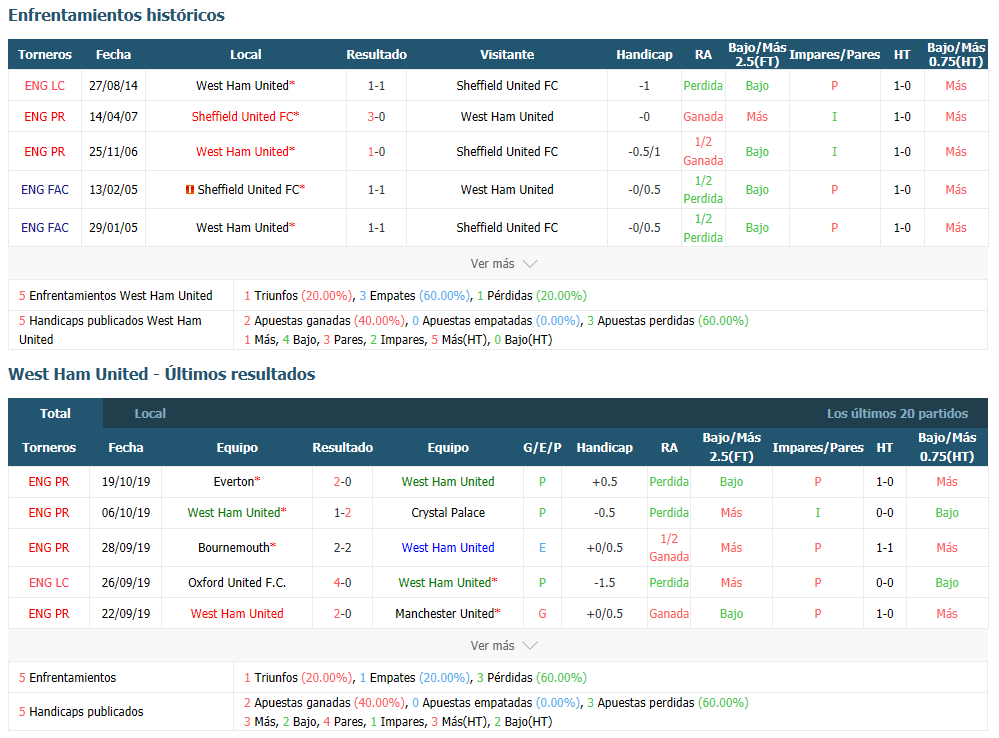The image size is (999, 738).
Task: Click West Ham United Últimos resultados heading
Action: [x=162, y=374]
